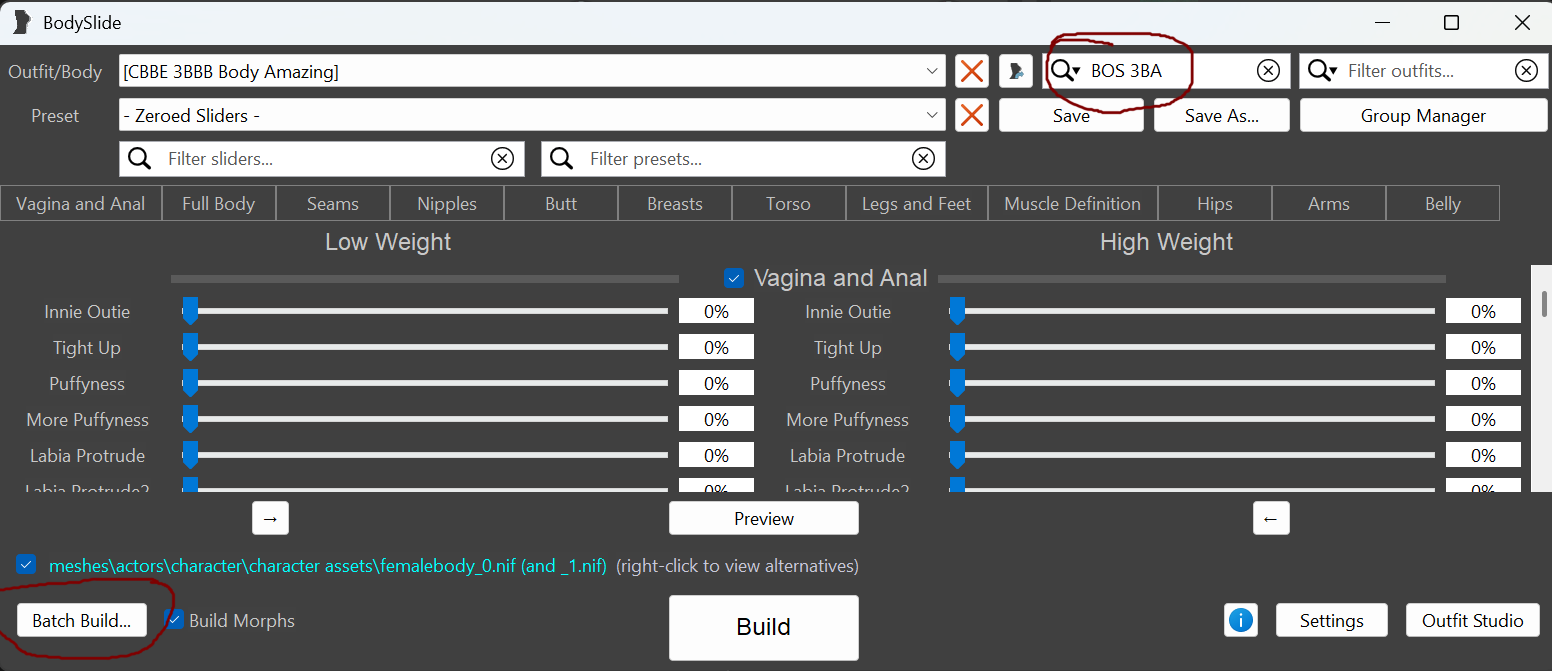Click the slider filter magnifier icon
This screenshot has width=1552, height=671.
tap(140, 159)
